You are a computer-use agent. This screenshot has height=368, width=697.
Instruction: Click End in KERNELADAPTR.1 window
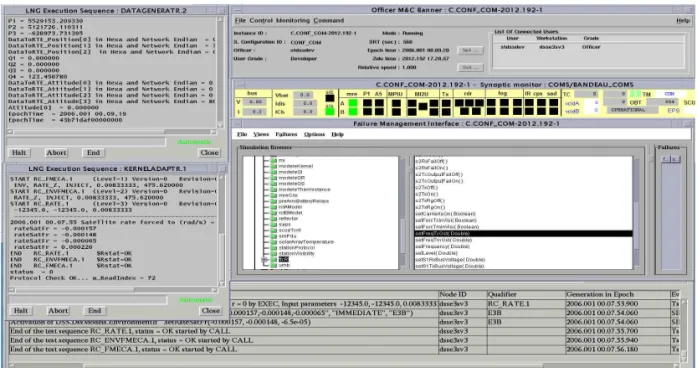tap(95, 311)
